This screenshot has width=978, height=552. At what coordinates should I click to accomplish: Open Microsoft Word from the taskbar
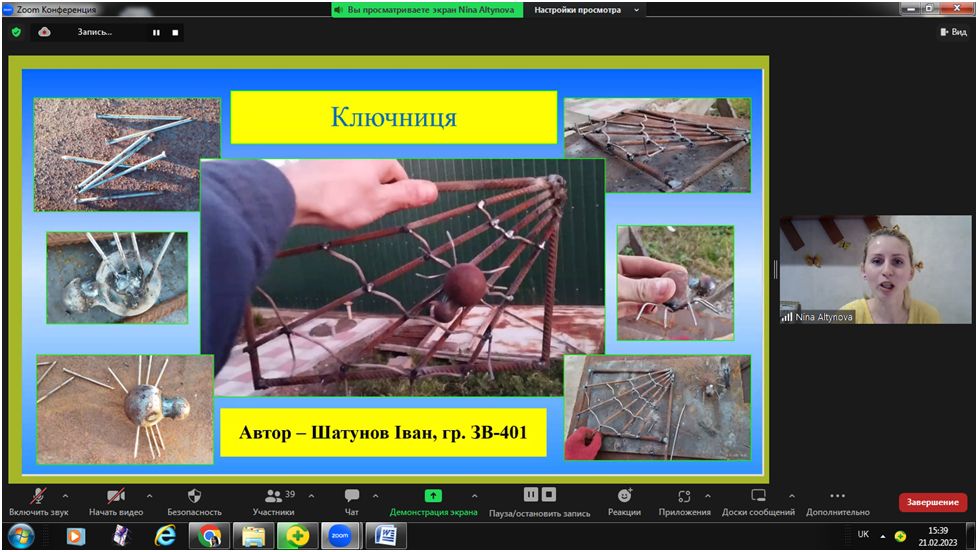pos(386,536)
